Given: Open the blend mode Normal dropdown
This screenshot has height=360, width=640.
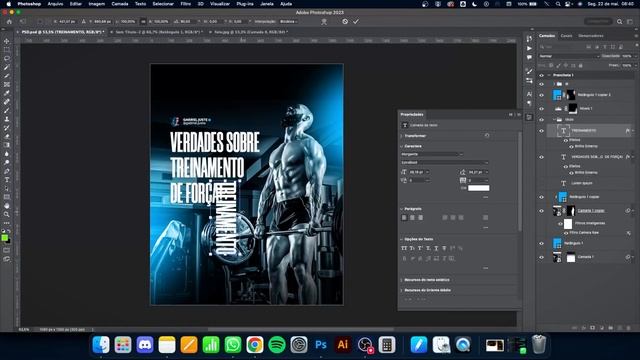Looking at the screenshot, I should point(569,56).
